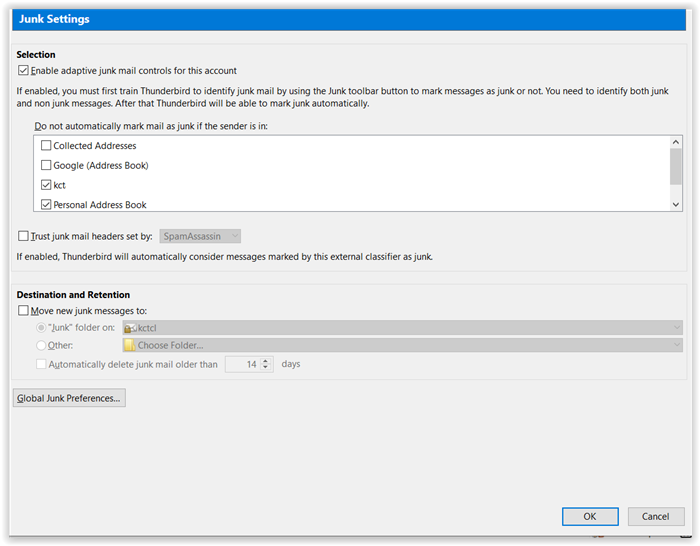The height and width of the screenshot is (546, 700).
Task: Open the Choose Folder dropdown
Action: (402, 345)
